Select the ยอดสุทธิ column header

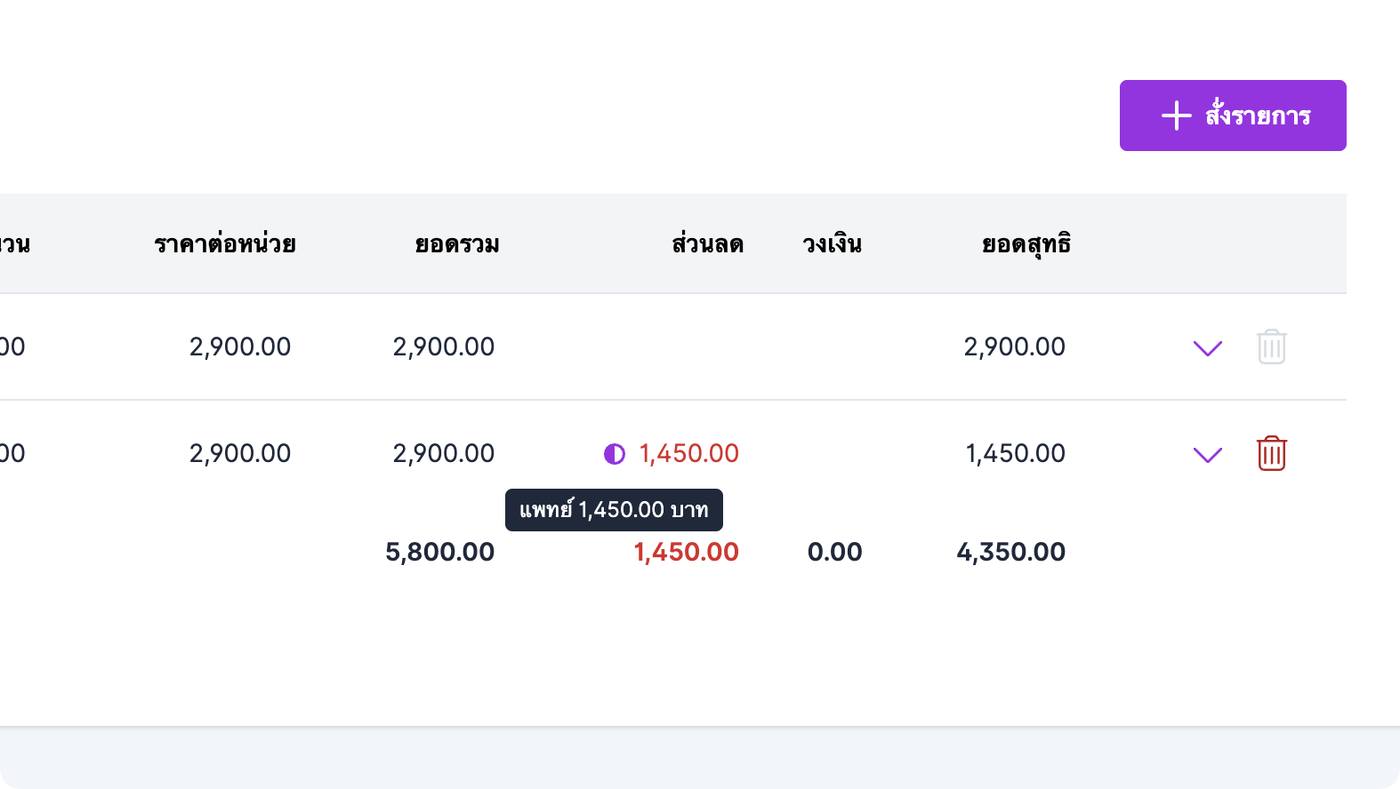[x=1026, y=244]
